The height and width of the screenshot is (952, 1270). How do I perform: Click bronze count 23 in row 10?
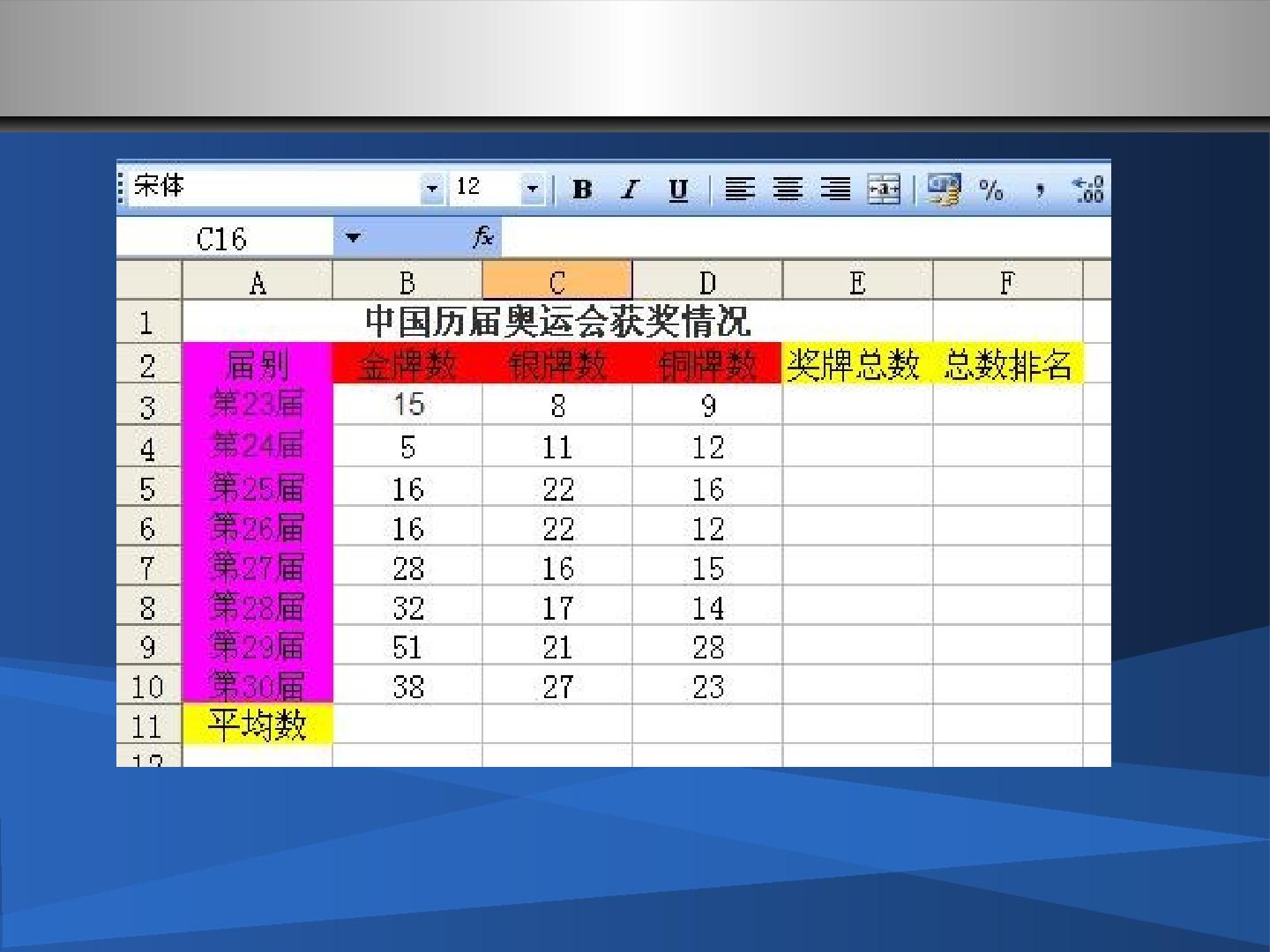[707, 686]
